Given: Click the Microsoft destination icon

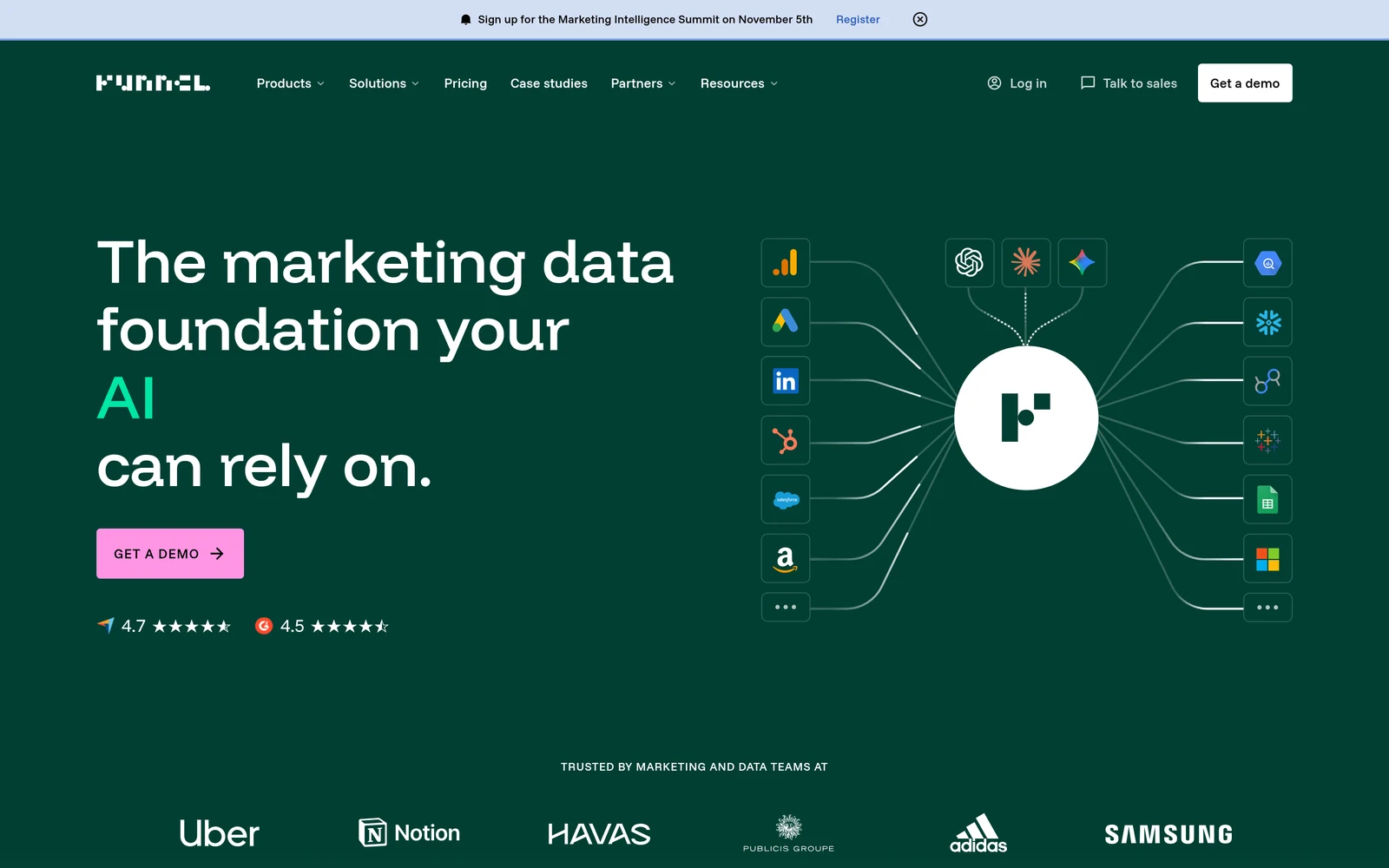Looking at the screenshot, I should (x=1267, y=558).
